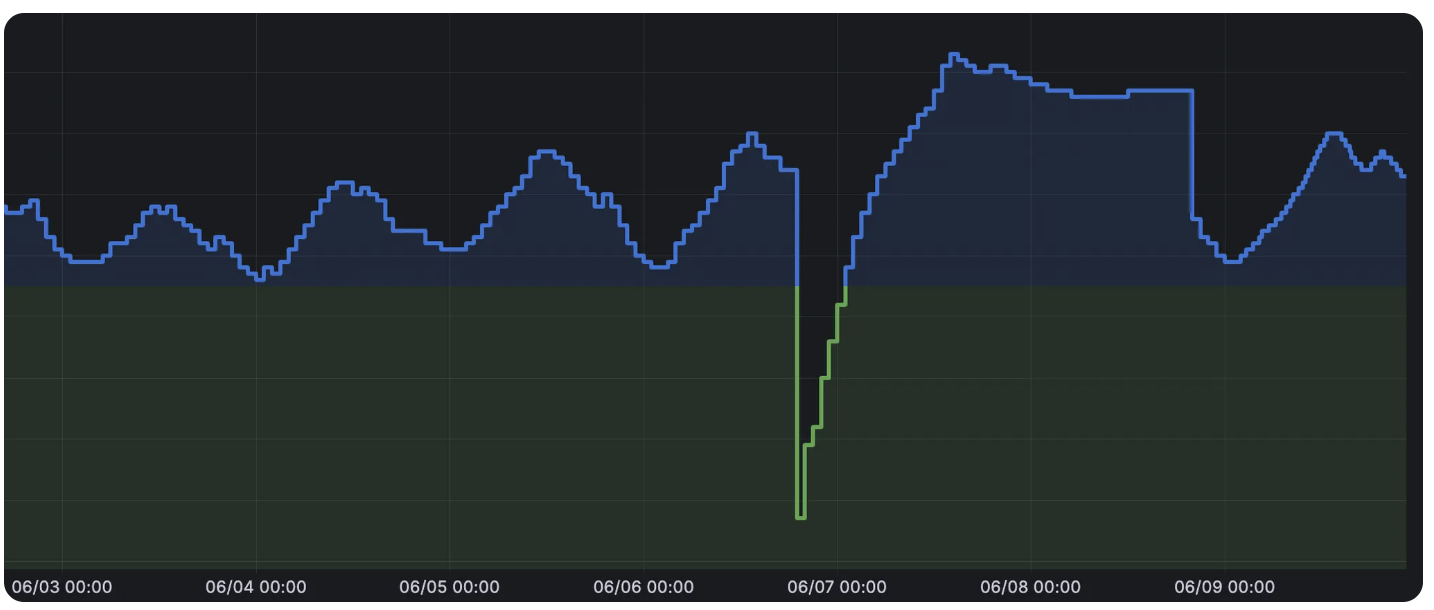Select the 06/05 00:00 time axis label

(x=449, y=587)
